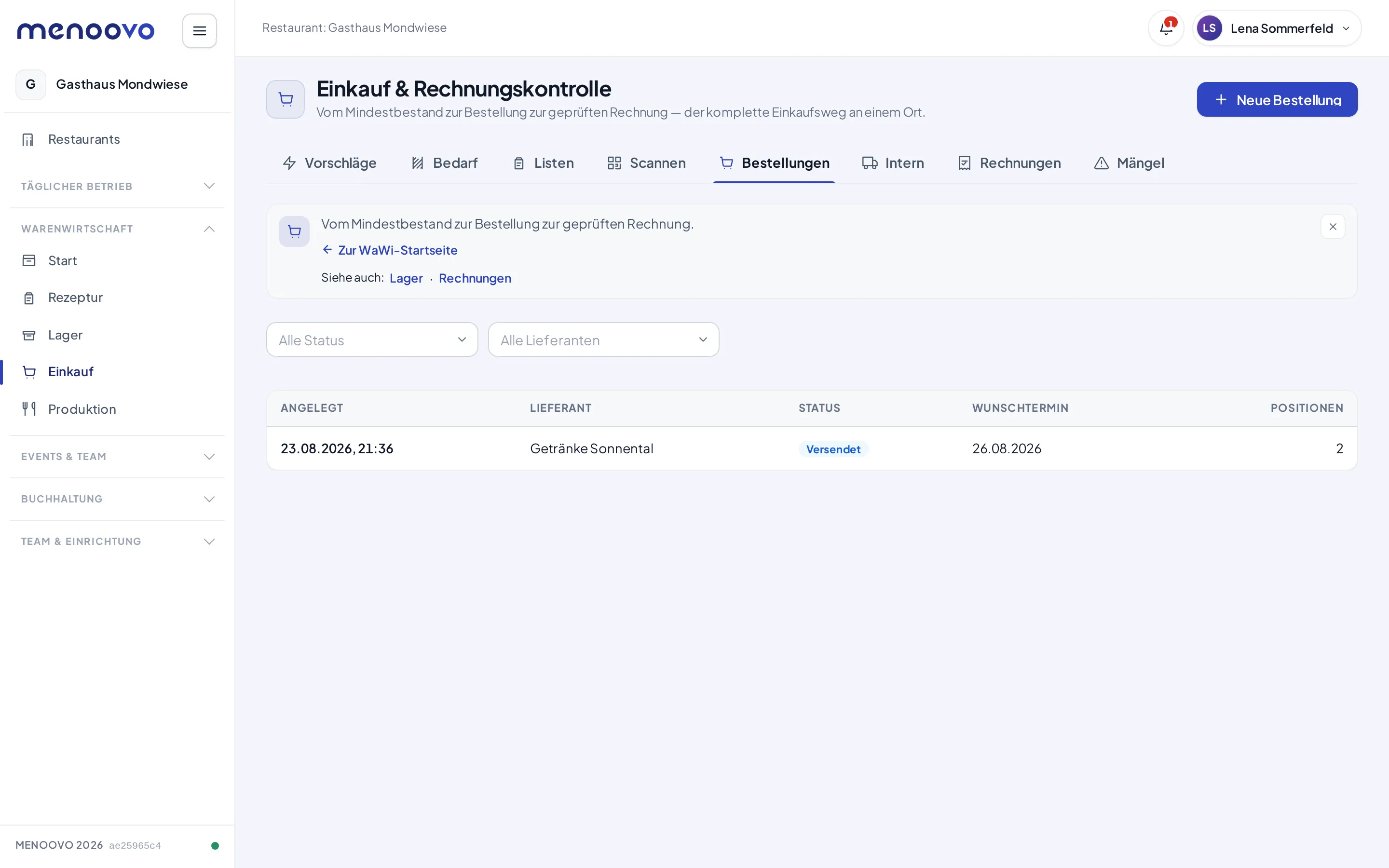Switch to the Rechnungen tab
Screen dimensions: 1389x868
[x=1009, y=163]
